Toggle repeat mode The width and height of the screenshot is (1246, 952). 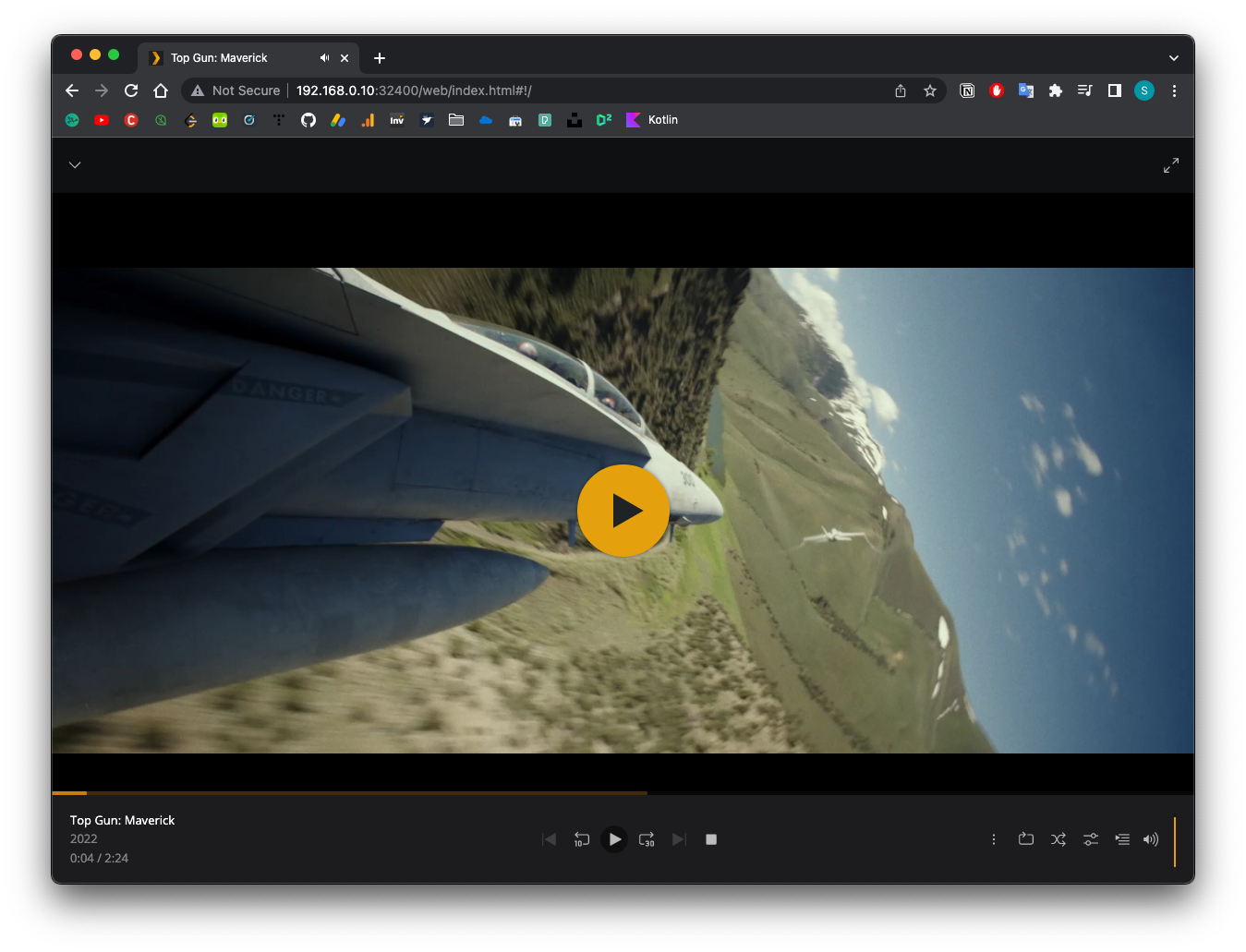[x=1026, y=839]
